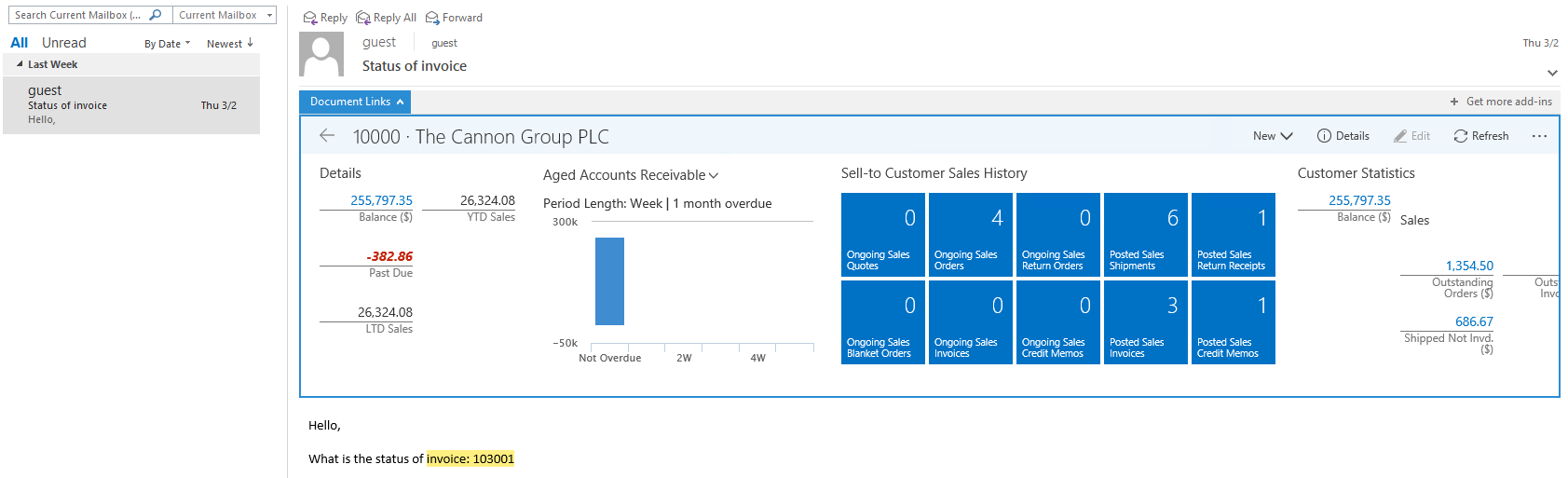Click the back arrow beside customer name
1568x478 pixels.
(x=327, y=136)
